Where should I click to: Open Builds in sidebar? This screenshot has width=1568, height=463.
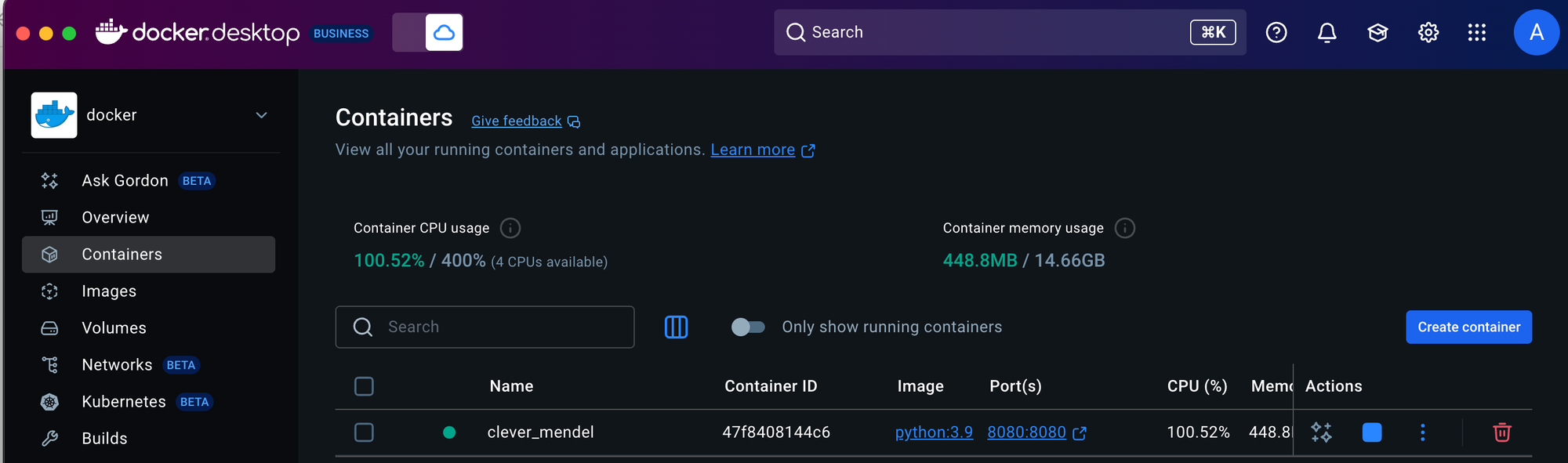[x=149, y=439]
